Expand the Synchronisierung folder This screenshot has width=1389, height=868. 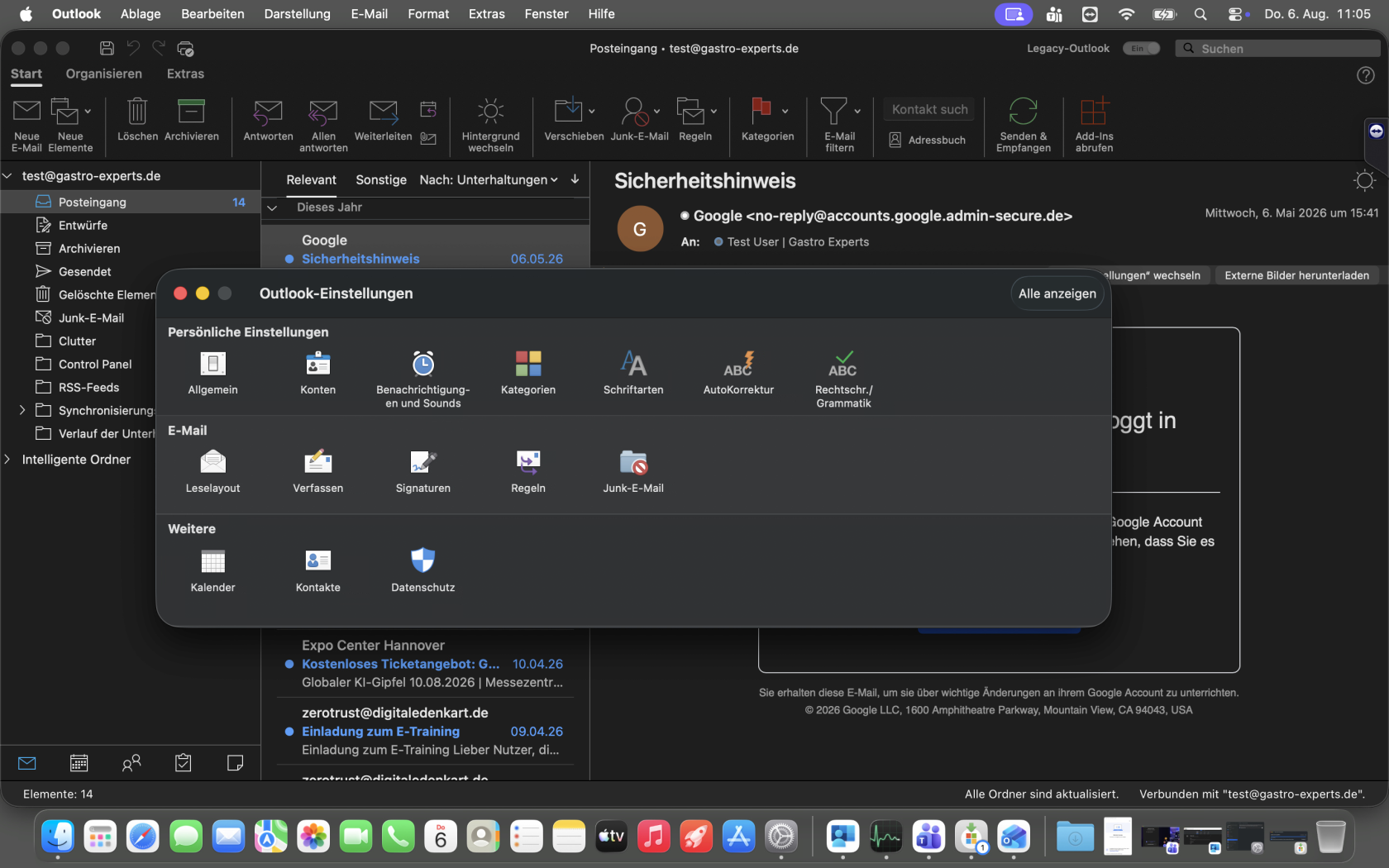click(x=22, y=410)
